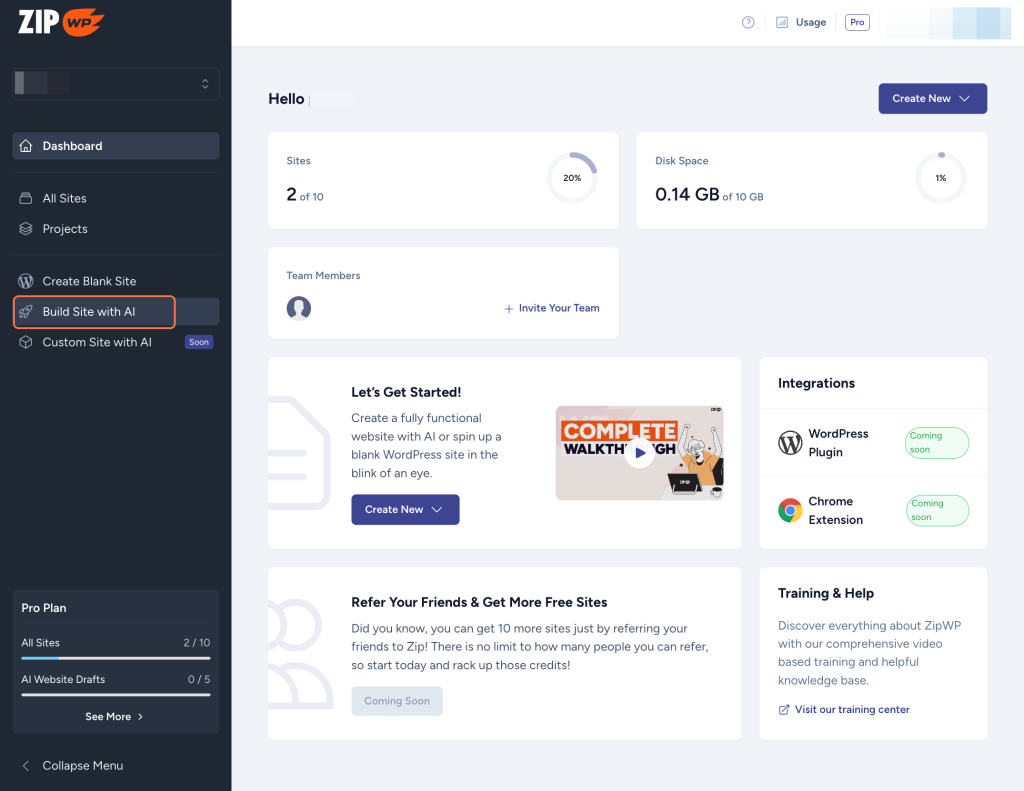Viewport: 1024px width, 791px height.
Task: Play the Complete Walkthrough video thumbnail
Action: pyautogui.click(x=639, y=453)
